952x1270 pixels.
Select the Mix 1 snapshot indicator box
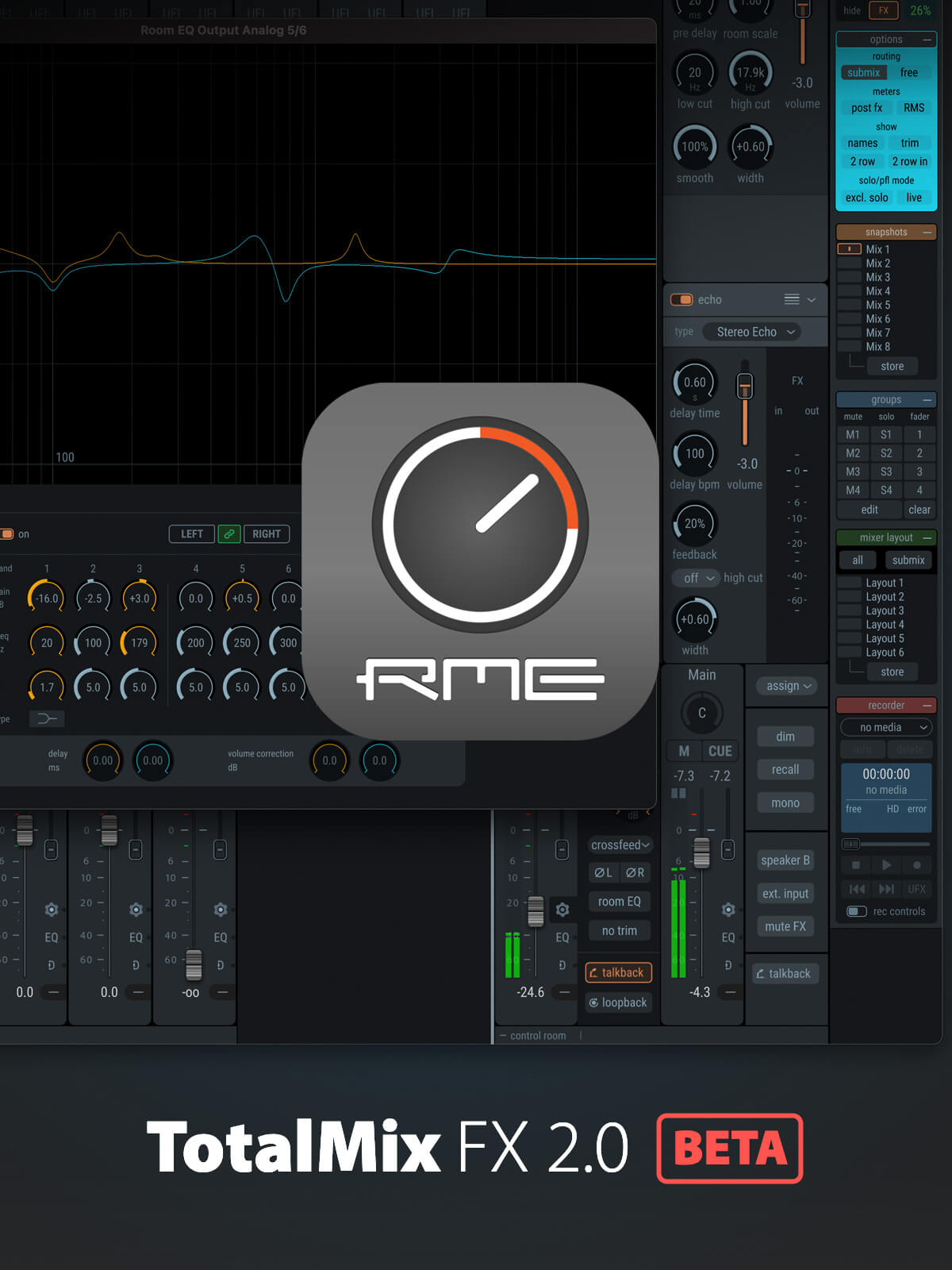coord(849,249)
